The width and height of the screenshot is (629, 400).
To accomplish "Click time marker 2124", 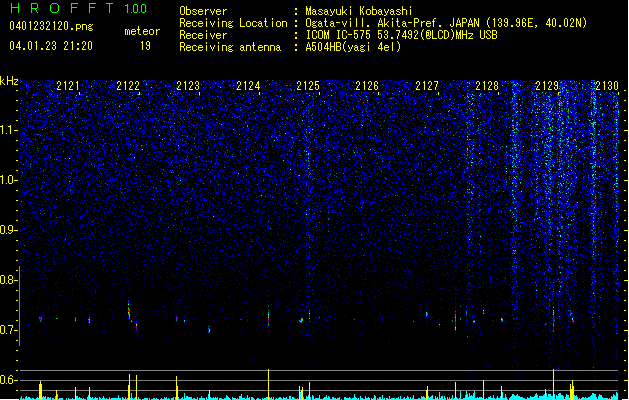I will point(248,86).
